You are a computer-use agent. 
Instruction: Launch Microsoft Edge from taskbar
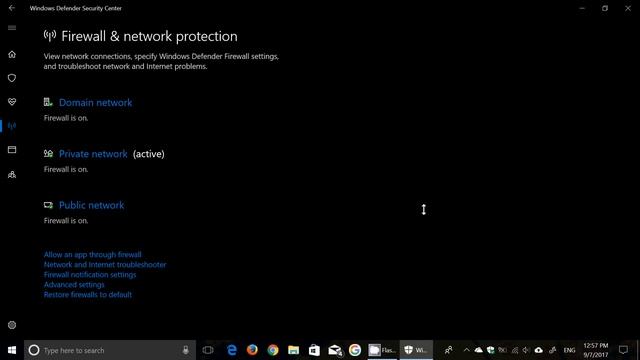pos(232,350)
